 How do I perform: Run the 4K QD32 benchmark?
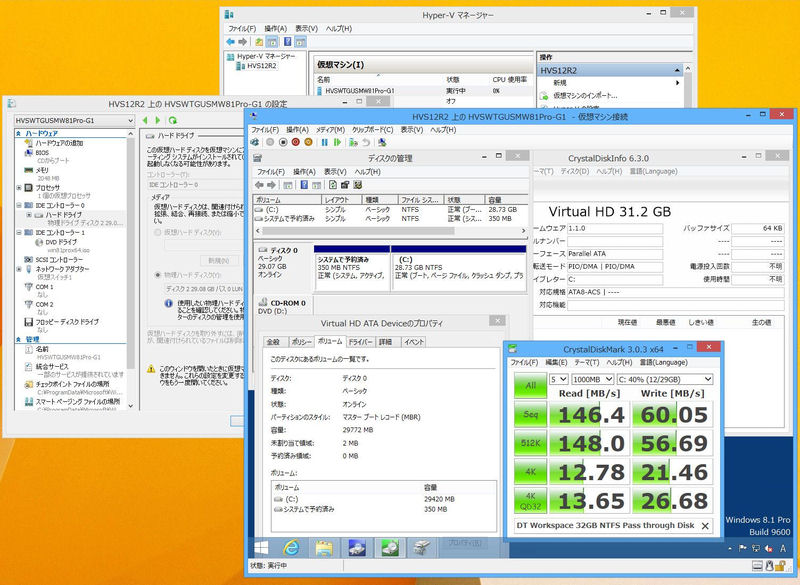[530, 500]
